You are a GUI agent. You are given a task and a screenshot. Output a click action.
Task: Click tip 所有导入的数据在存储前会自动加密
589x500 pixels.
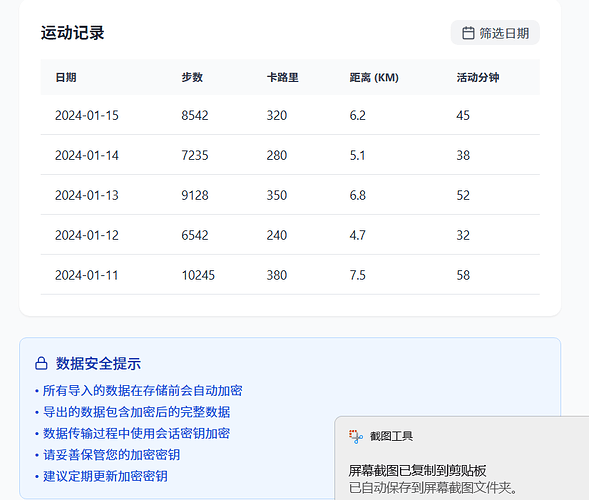(142, 391)
